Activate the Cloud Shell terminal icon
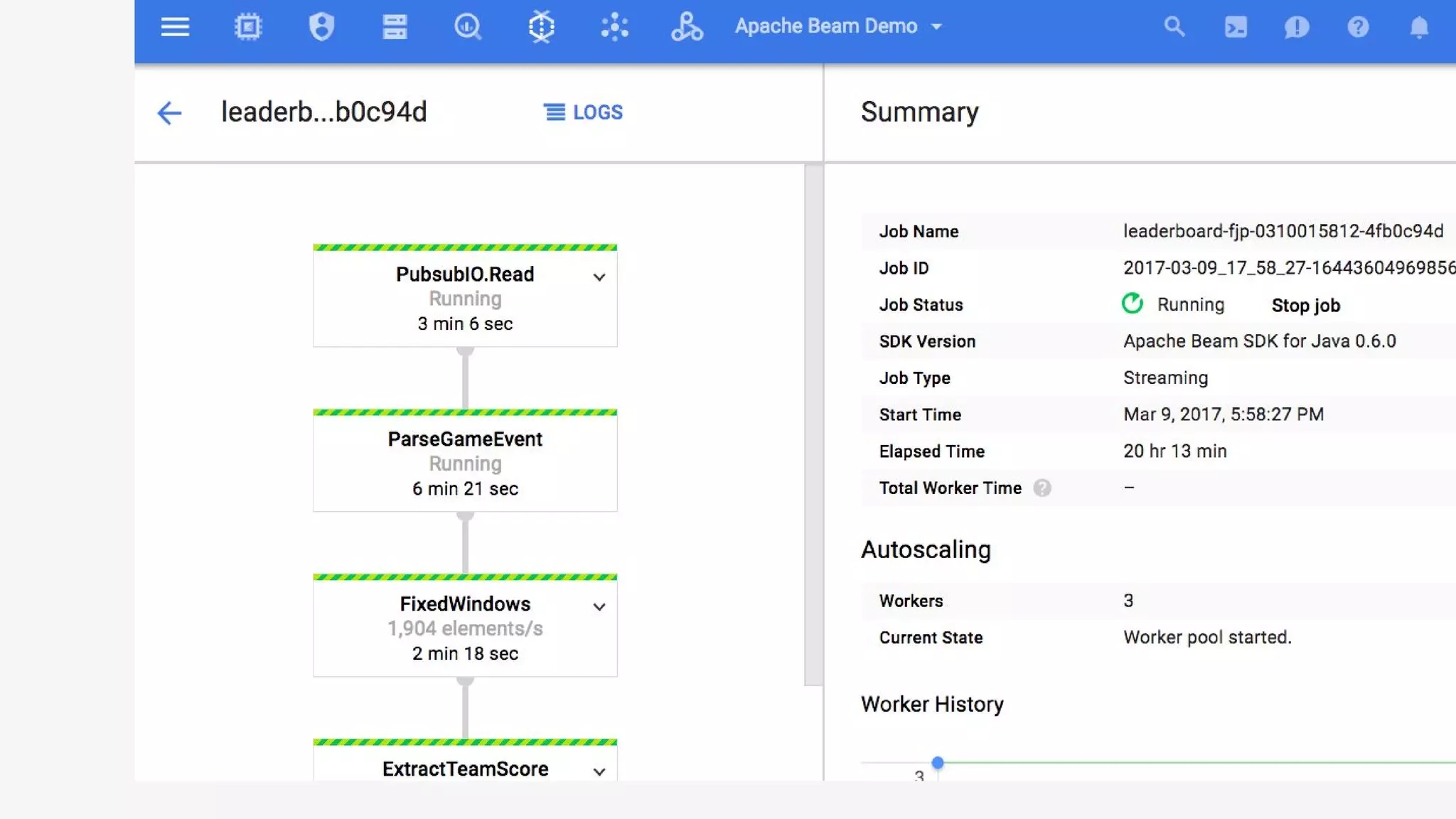 pyautogui.click(x=1236, y=27)
